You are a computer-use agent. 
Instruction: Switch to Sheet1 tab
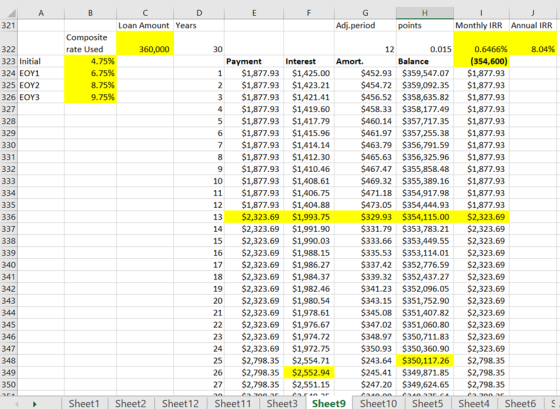(x=84, y=404)
